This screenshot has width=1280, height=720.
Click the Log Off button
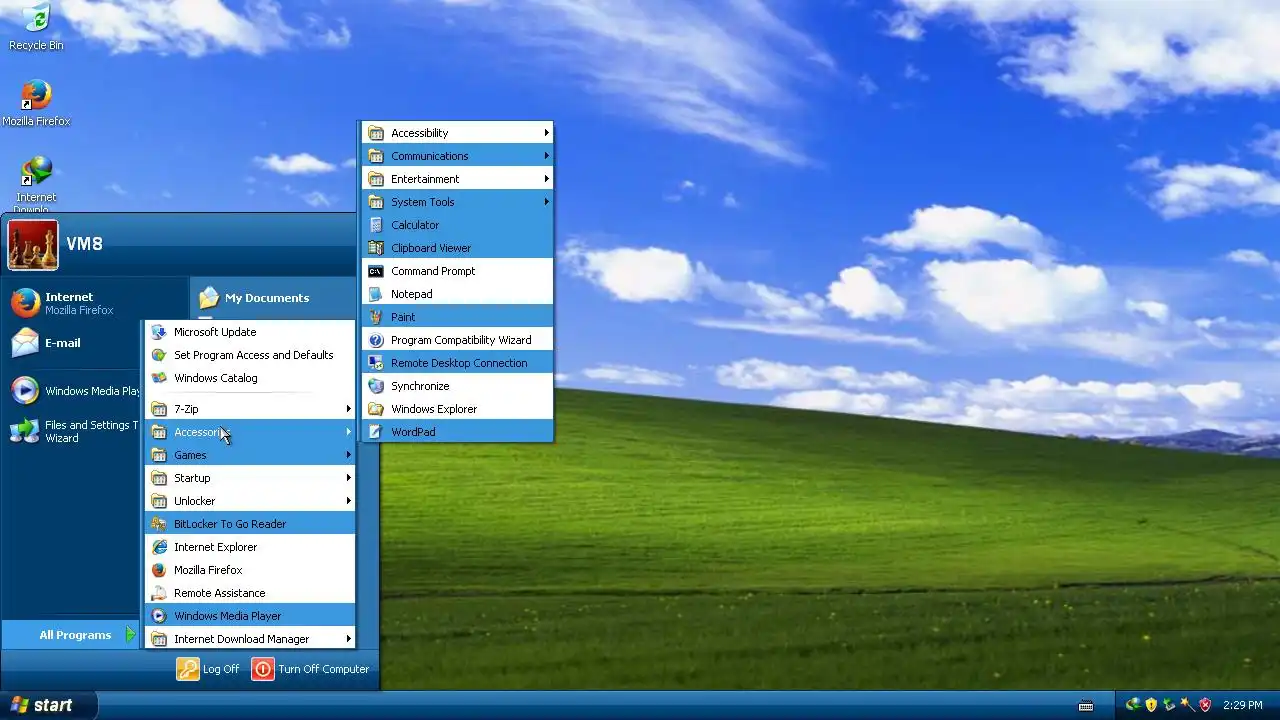coord(208,669)
